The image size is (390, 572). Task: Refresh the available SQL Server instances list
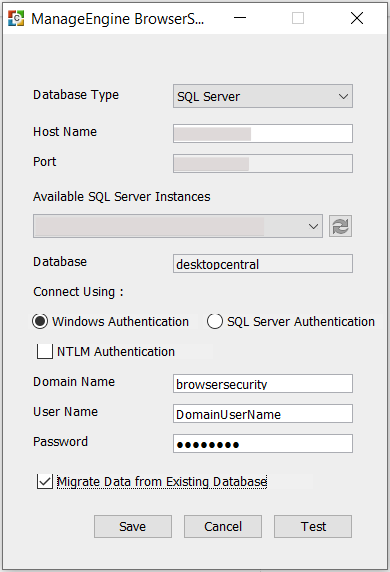[x=340, y=226]
